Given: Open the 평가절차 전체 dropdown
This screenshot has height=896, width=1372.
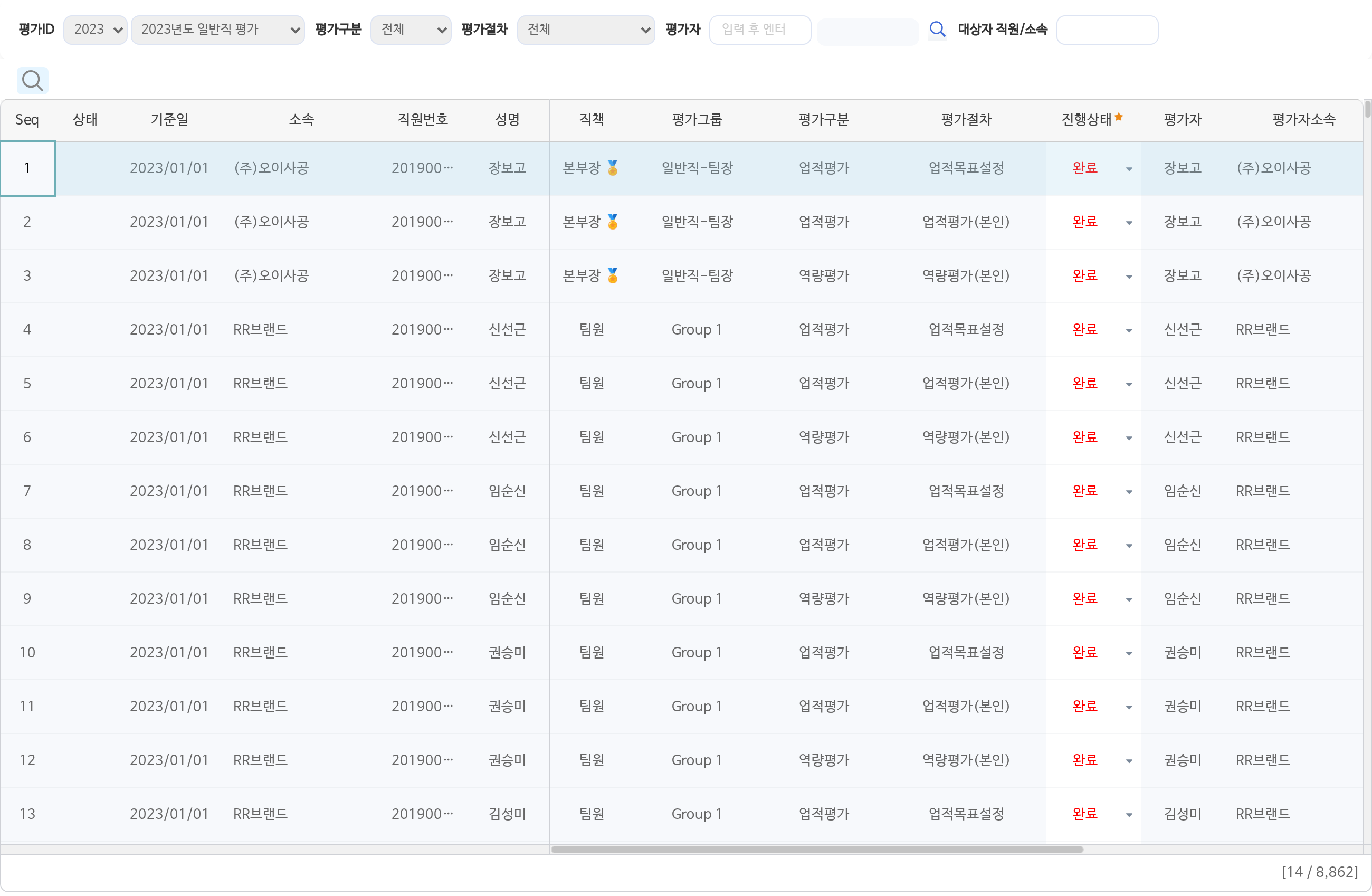Looking at the screenshot, I should pos(586,30).
